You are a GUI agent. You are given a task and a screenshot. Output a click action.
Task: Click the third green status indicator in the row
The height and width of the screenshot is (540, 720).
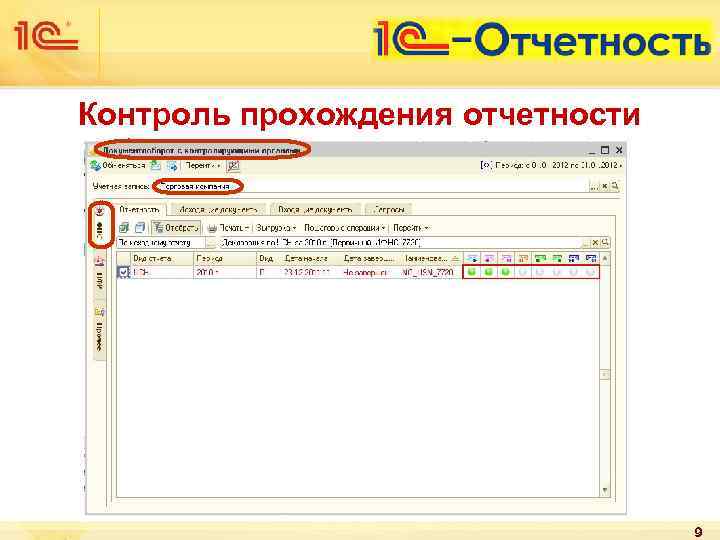tap(506, 272)
